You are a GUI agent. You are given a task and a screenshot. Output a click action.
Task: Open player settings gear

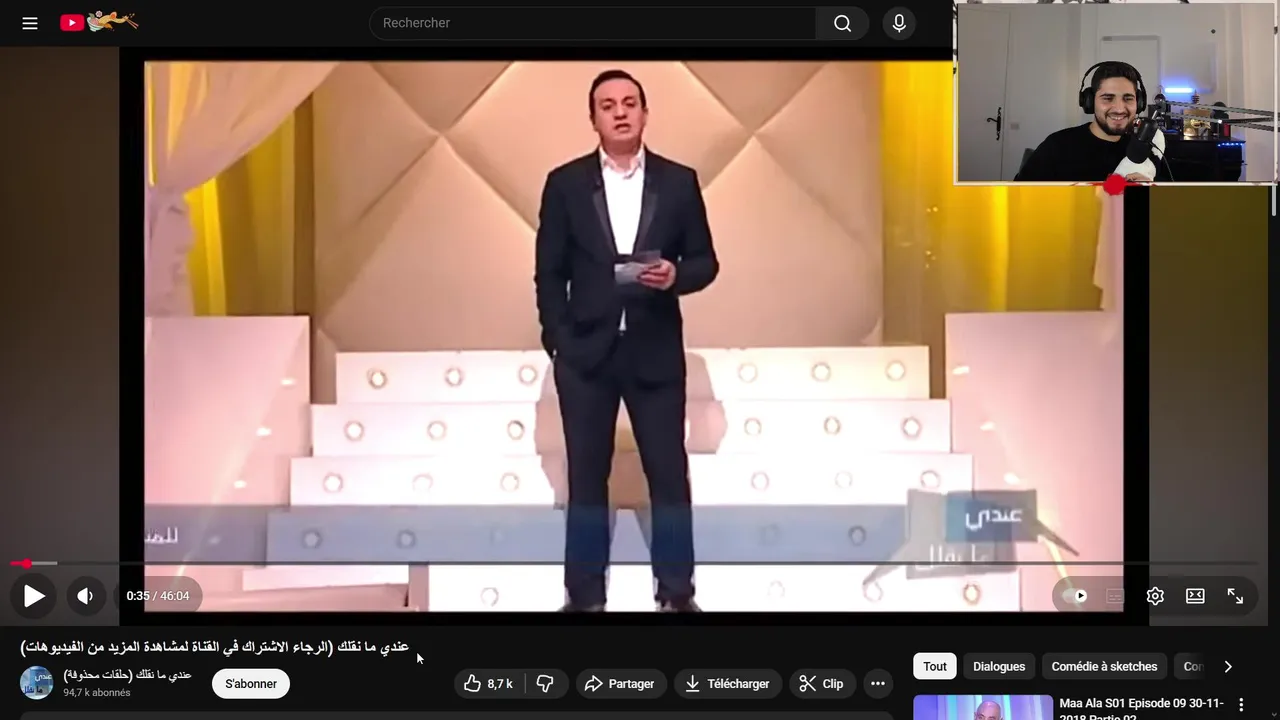click(1155, 596)
